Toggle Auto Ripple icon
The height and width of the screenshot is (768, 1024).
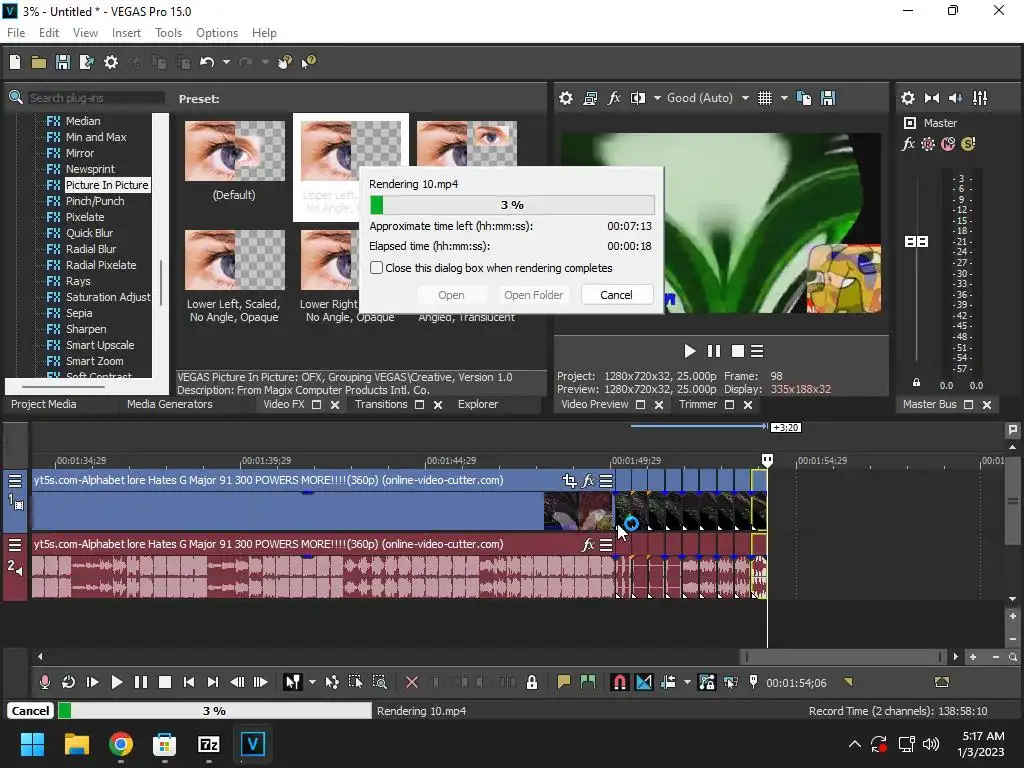click(x=668, y=682)
